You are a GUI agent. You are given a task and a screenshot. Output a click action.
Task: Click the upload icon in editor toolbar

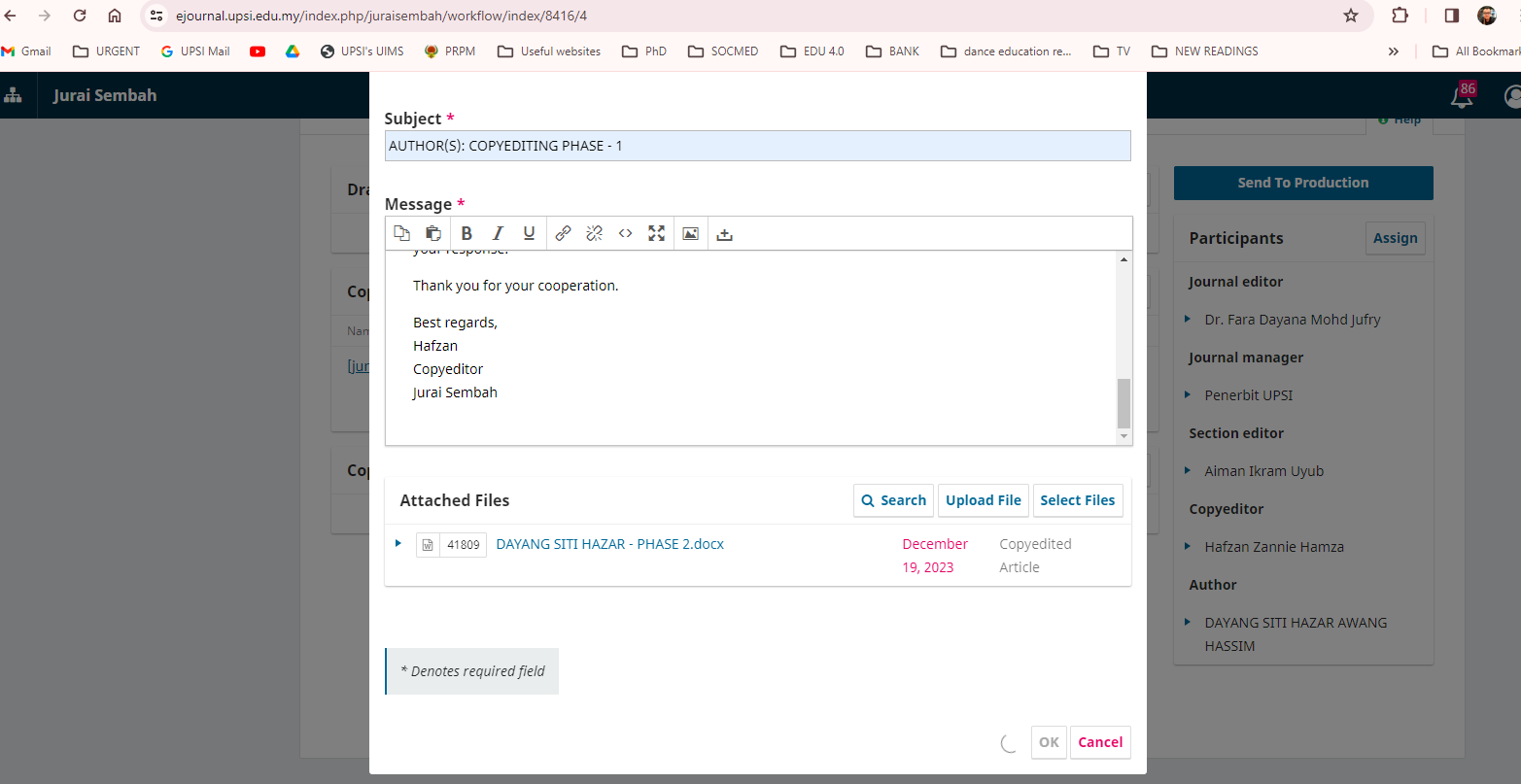tap(724, 234)
